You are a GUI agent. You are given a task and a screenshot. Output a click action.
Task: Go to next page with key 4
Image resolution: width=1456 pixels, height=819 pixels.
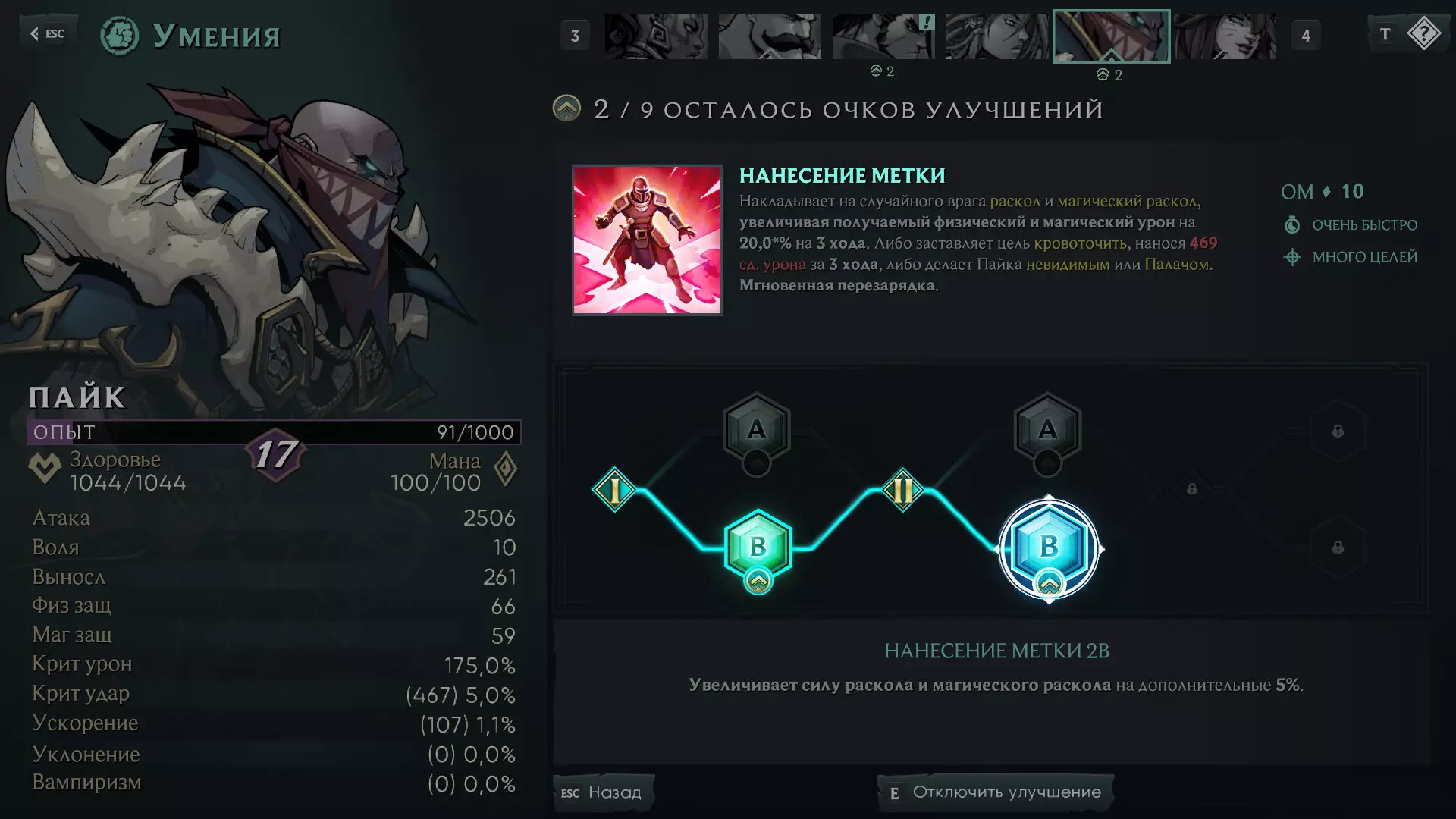(x=1306, y=36)
